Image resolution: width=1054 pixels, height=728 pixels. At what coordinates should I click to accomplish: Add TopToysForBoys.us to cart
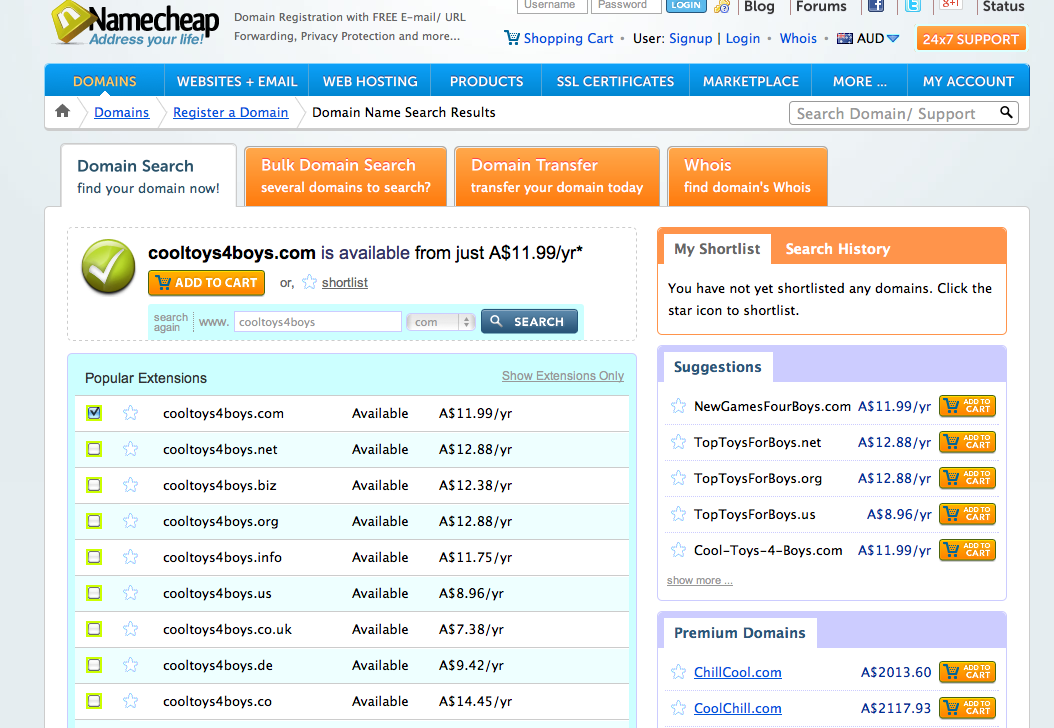coord(967,514)
